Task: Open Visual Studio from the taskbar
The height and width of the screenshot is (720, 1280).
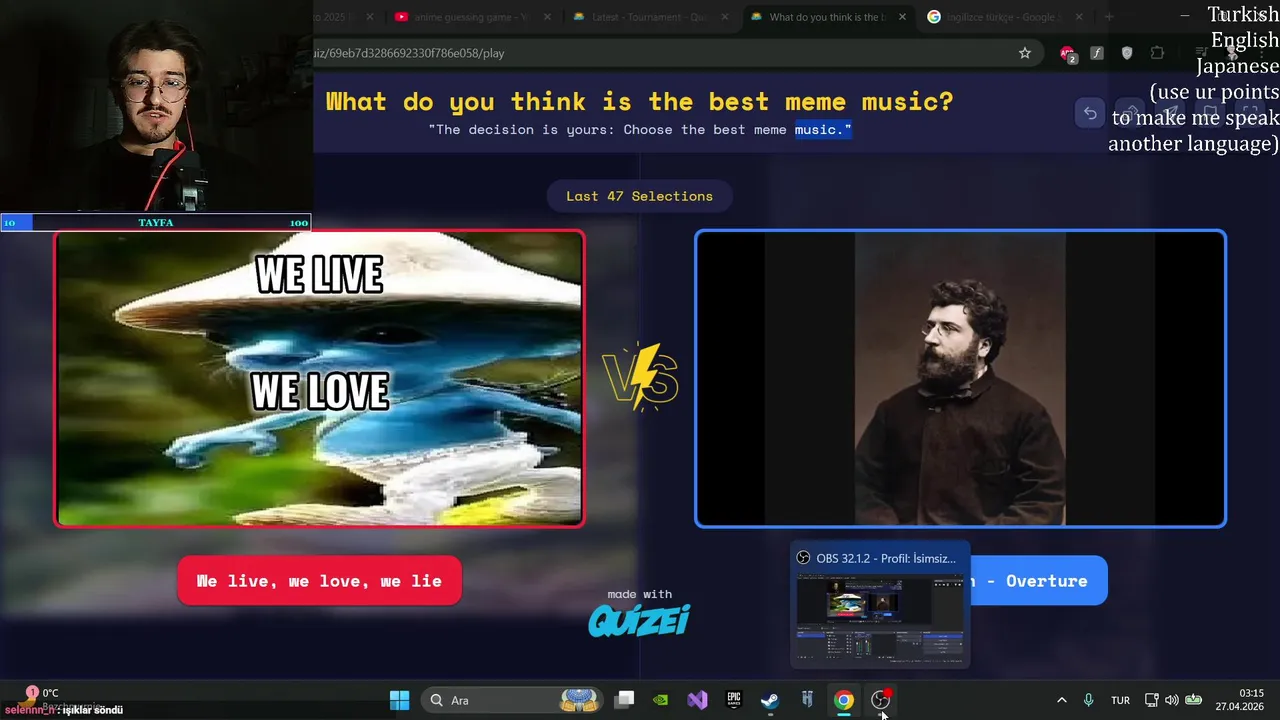Action: coord(698,700)
